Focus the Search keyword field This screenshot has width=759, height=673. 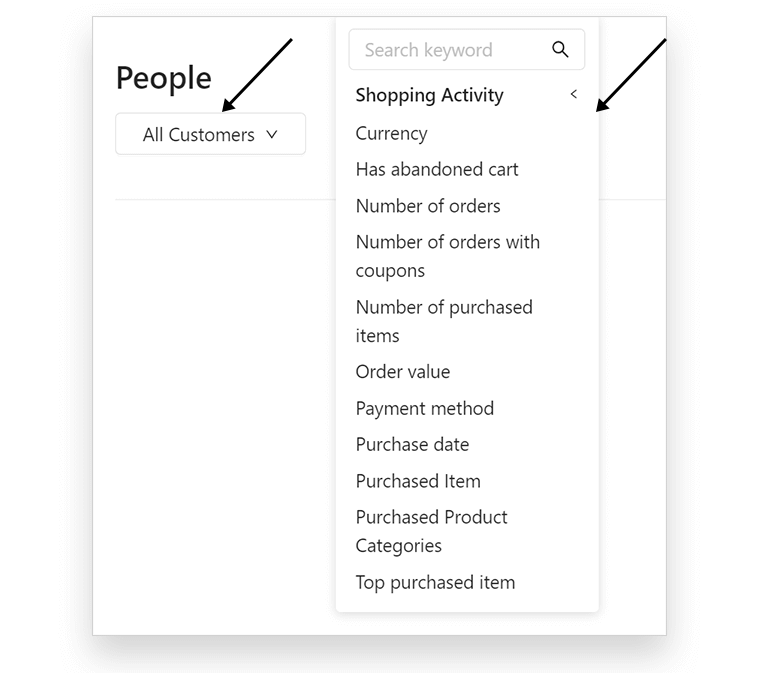click(x=467, y=49)
